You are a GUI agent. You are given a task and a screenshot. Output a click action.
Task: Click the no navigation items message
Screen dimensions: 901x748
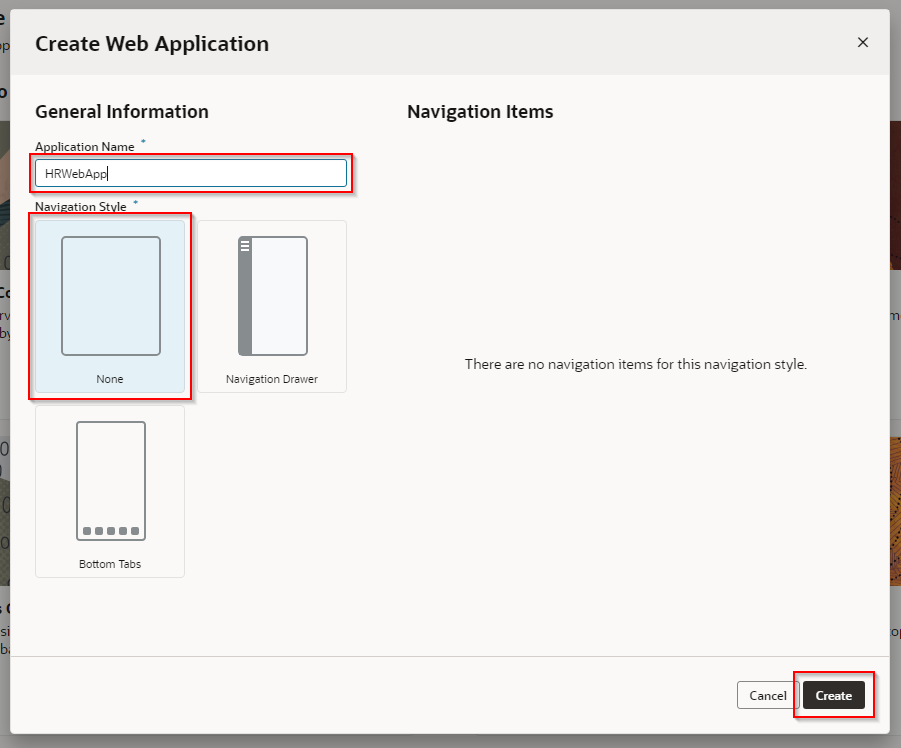click(x=635, y=364)
